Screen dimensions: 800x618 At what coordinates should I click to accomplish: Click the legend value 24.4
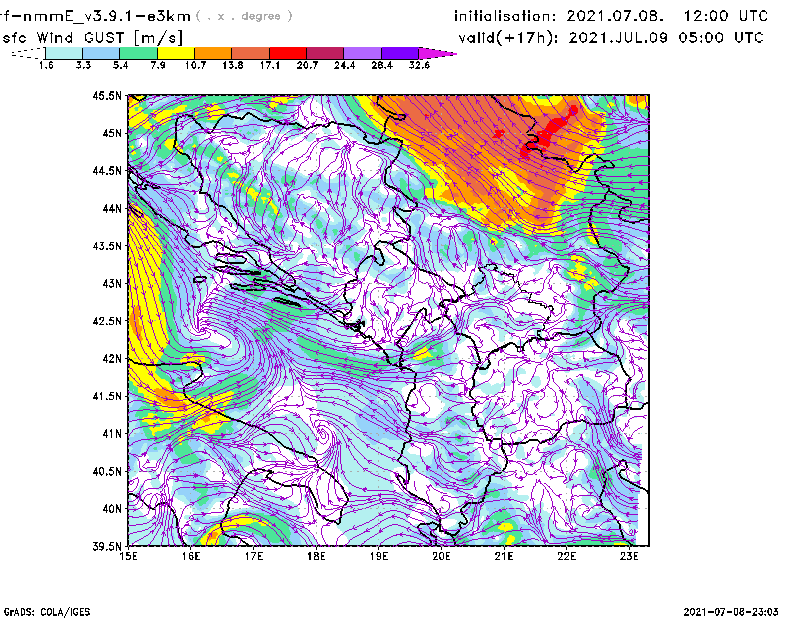coord(344,65)
